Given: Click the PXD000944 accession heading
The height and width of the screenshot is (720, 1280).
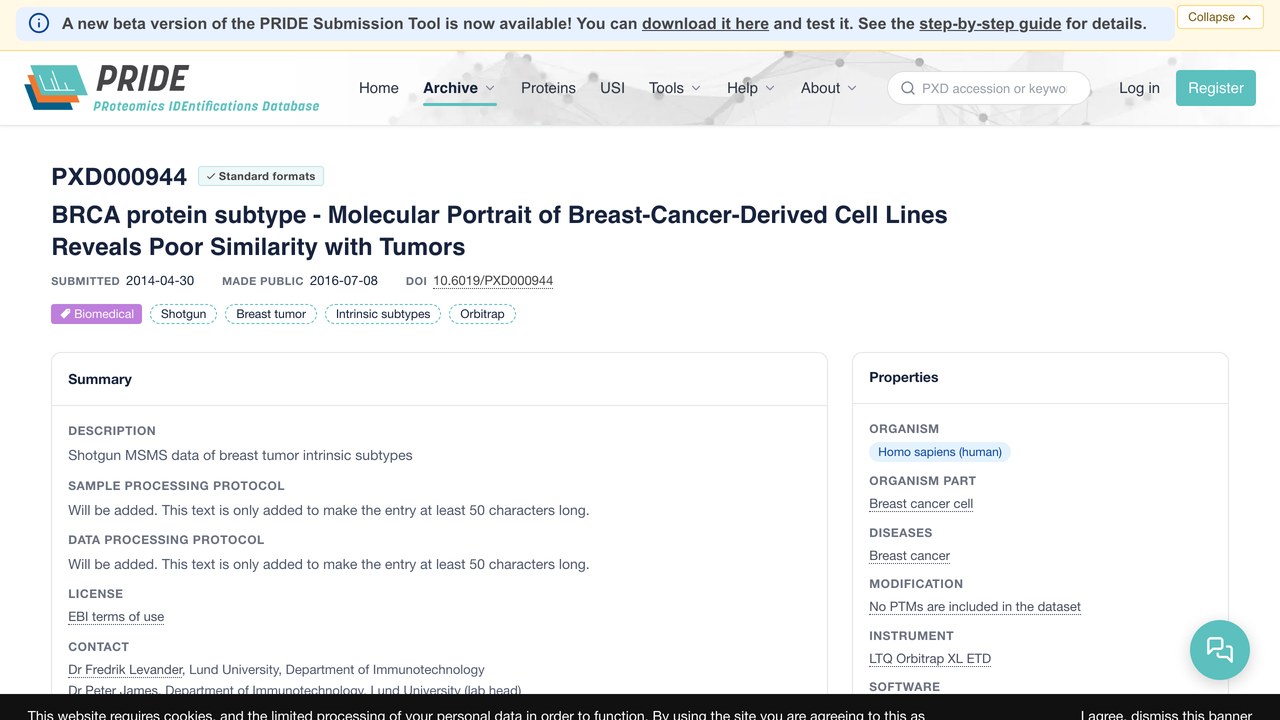Looking at the screenshot, I should pos(119,177).
